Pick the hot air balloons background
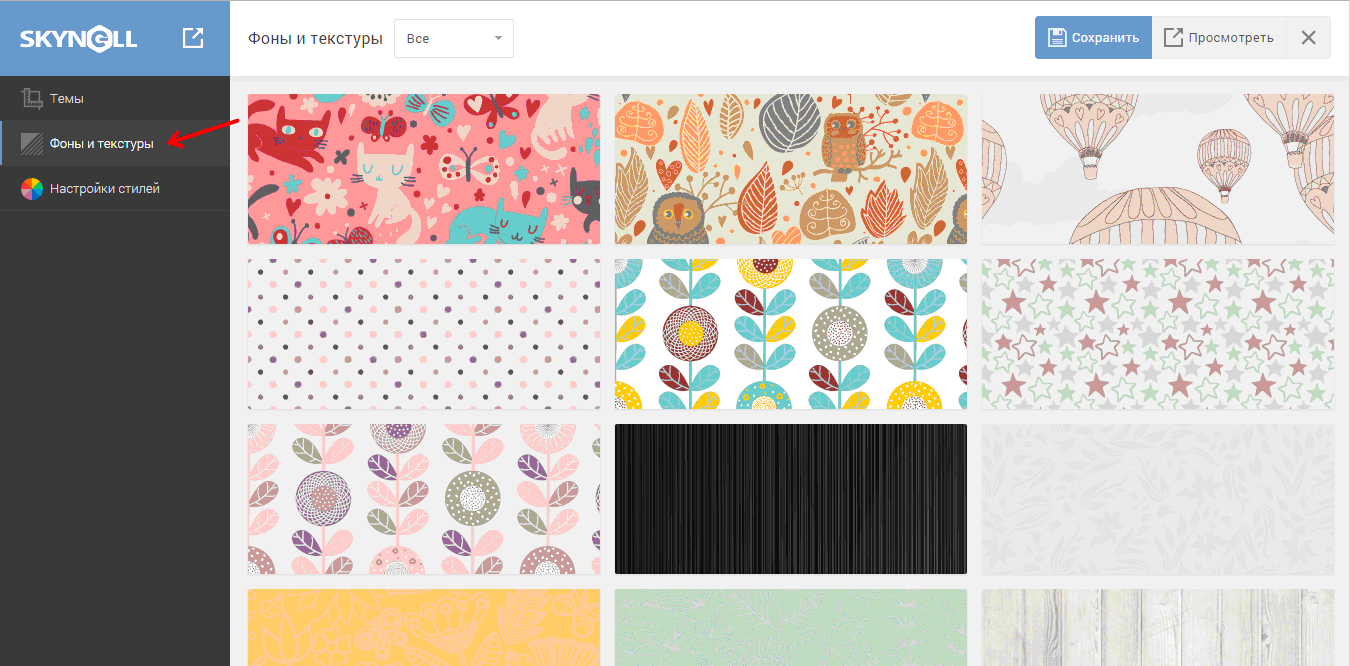 pos(1157,169)
